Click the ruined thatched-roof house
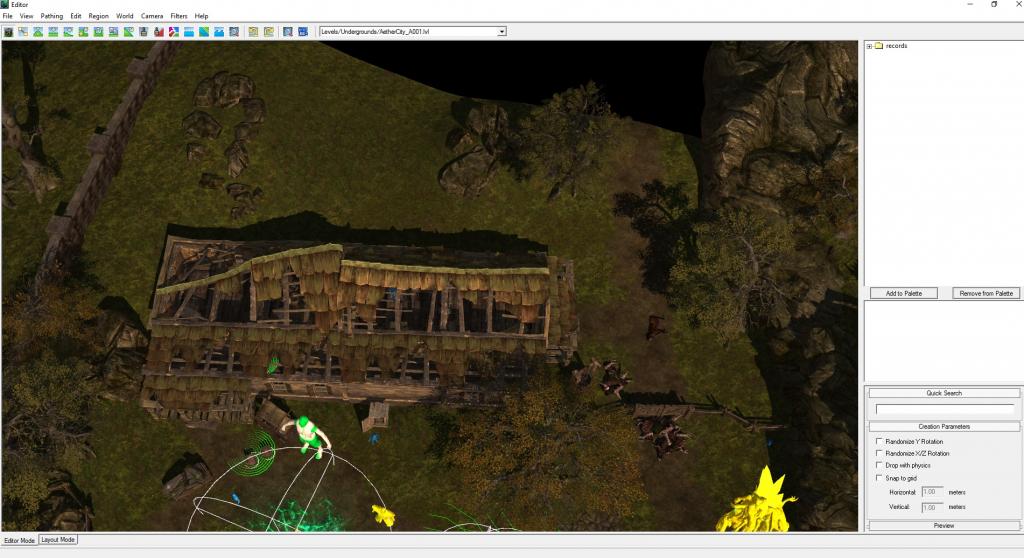The height and width of the screenshot is (558, 1024). pos(361,325)
